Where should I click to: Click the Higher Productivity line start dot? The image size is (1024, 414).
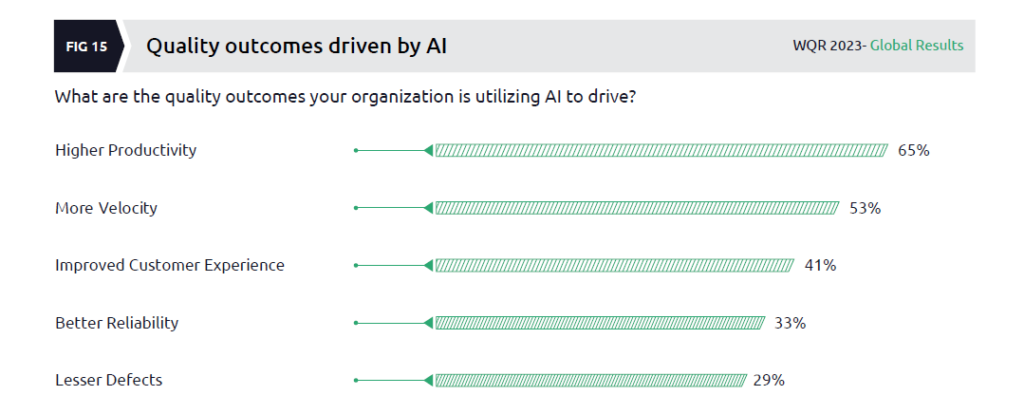356,151
